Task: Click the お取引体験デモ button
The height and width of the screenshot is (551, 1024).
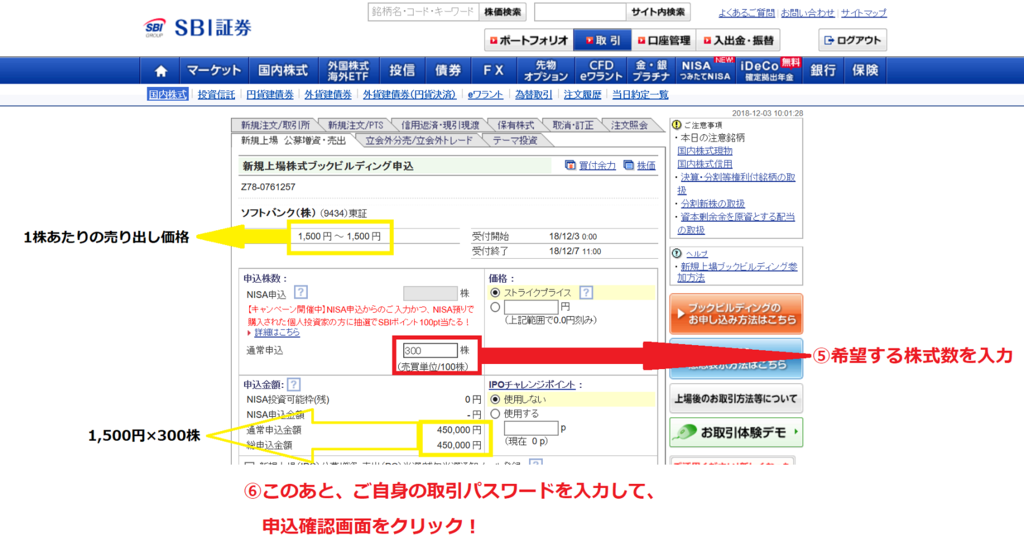Action: click(x=736, y=432)
